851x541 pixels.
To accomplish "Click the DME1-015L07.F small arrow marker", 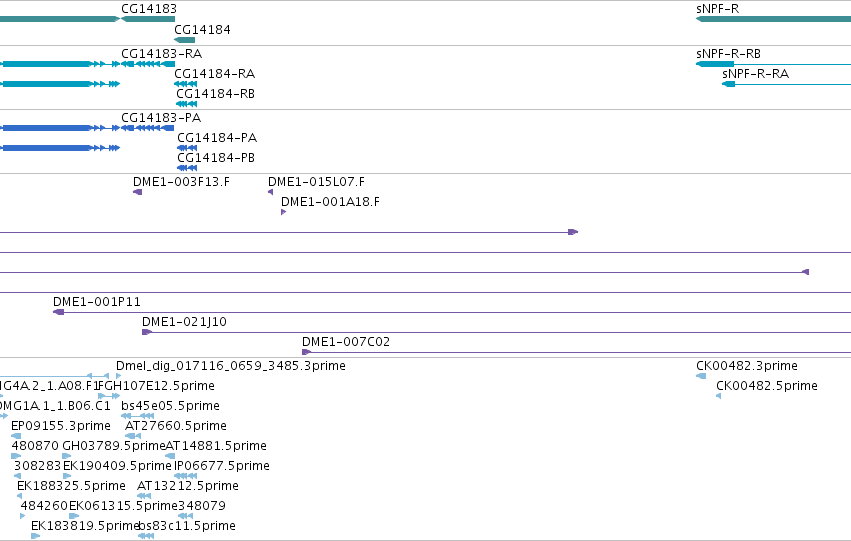I will (270, 192).
